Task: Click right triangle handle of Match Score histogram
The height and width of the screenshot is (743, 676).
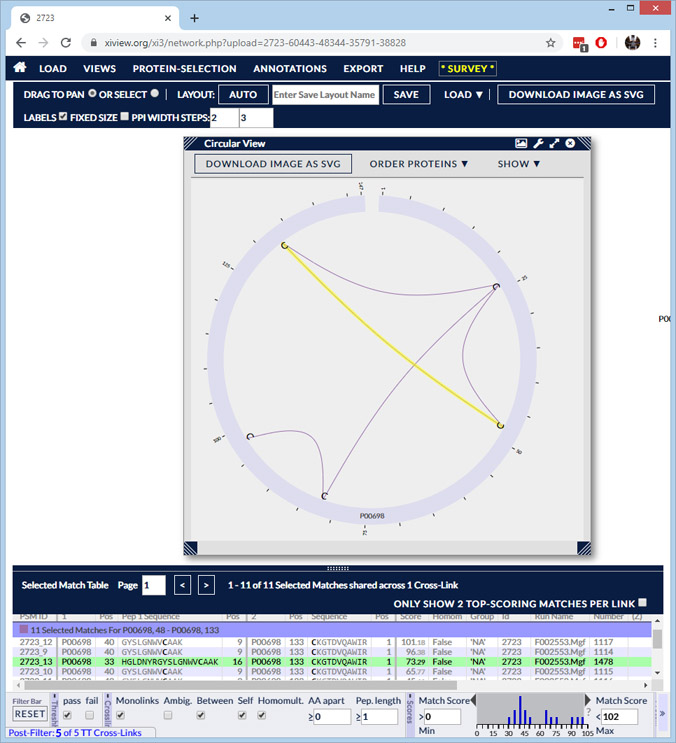Action: click(587, 699)
